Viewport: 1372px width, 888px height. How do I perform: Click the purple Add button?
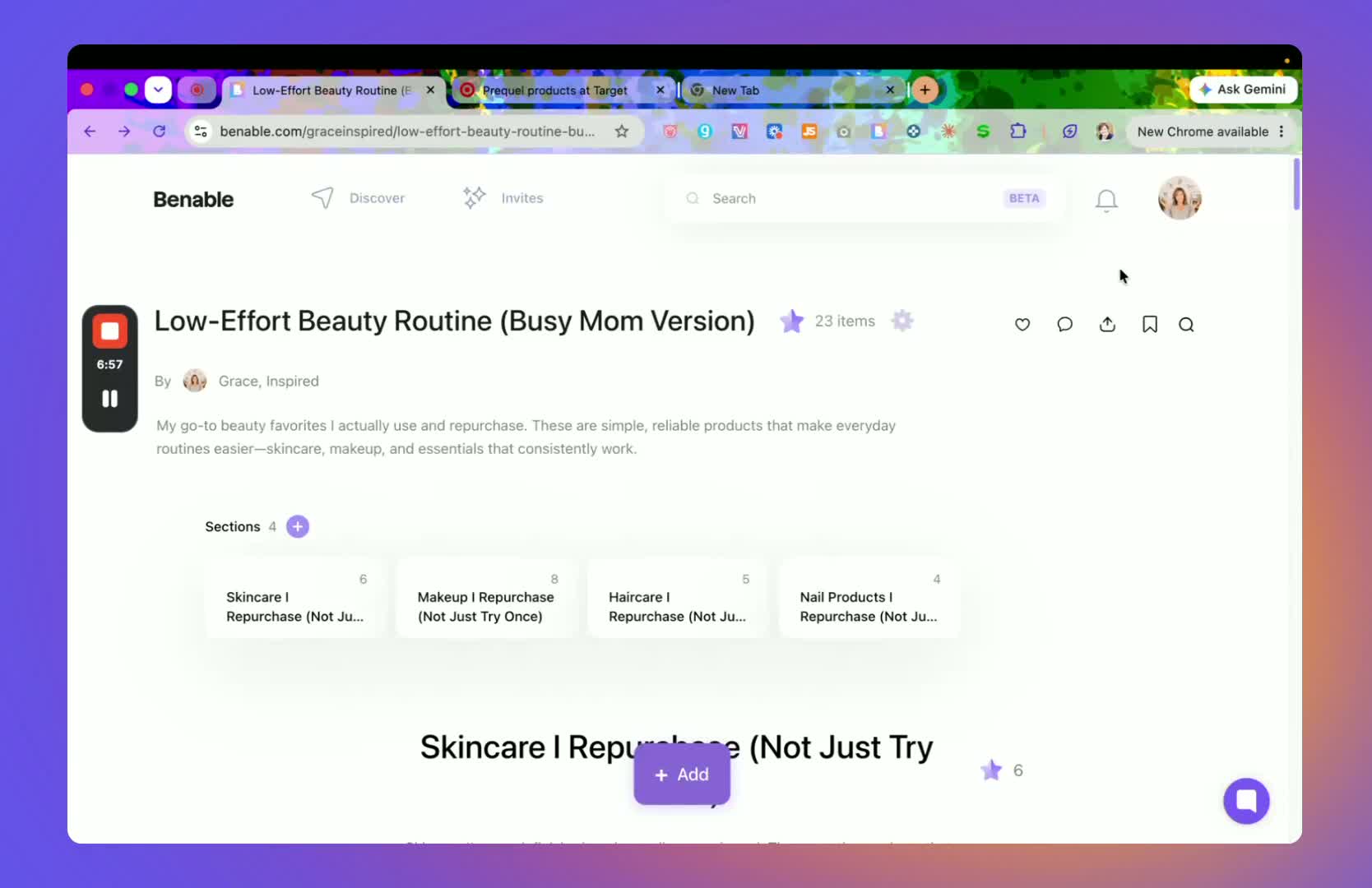pos(682,775)
